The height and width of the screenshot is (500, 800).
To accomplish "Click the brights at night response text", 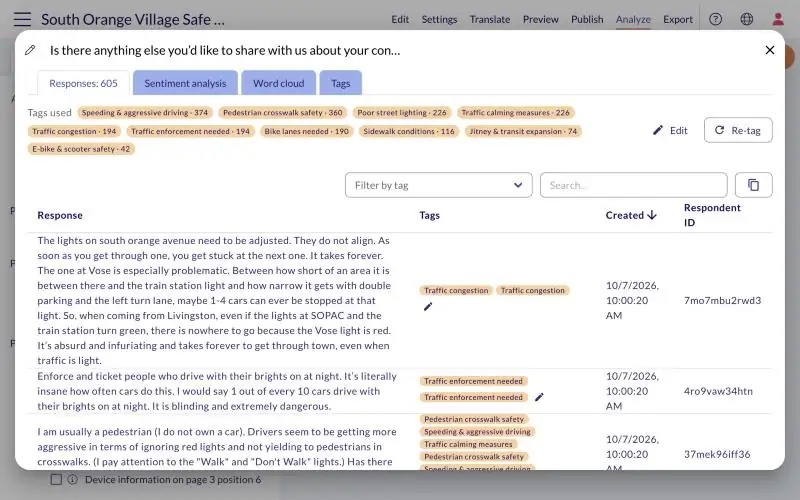I will point(217,391).
